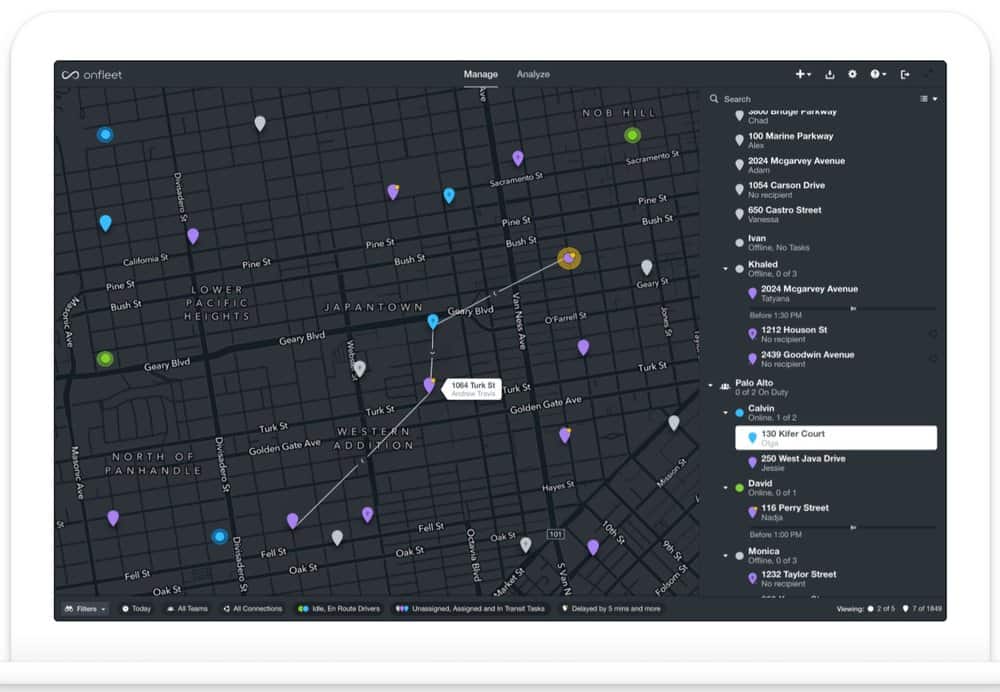Viewport: 1000px width, 692px height.
Task: Click the 1064 Turk St map pin
Action: click(x=429, y=385)
